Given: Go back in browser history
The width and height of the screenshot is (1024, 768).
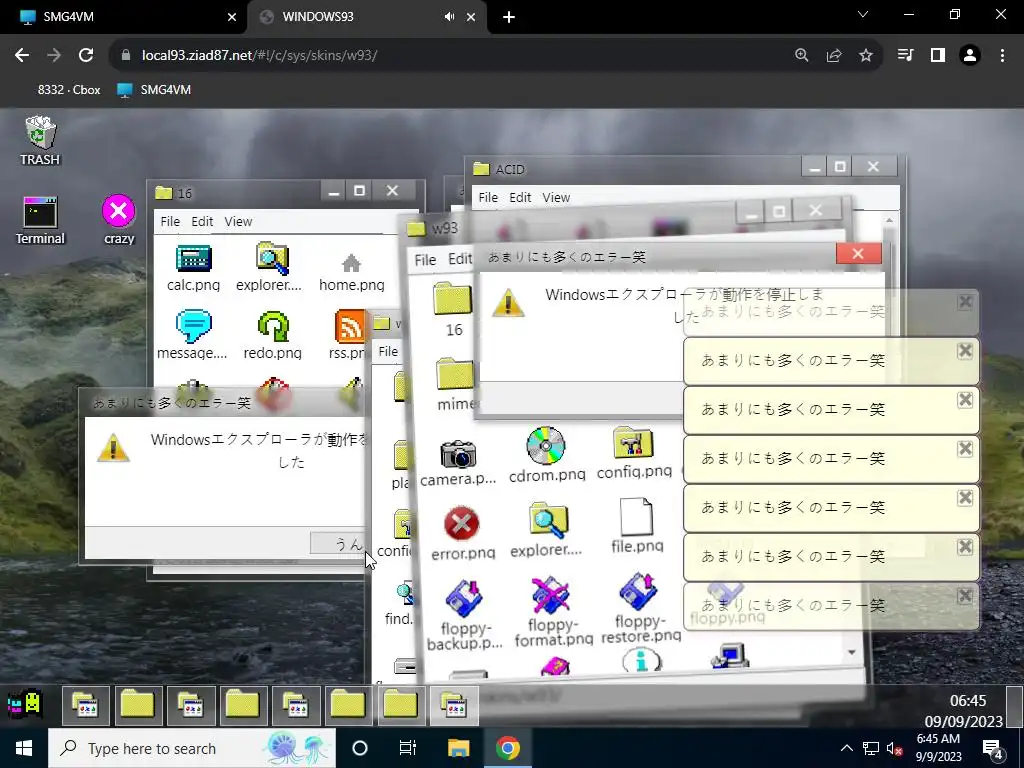Looking at the screenshot, I should pyautogui.click(x=22, y=56).
